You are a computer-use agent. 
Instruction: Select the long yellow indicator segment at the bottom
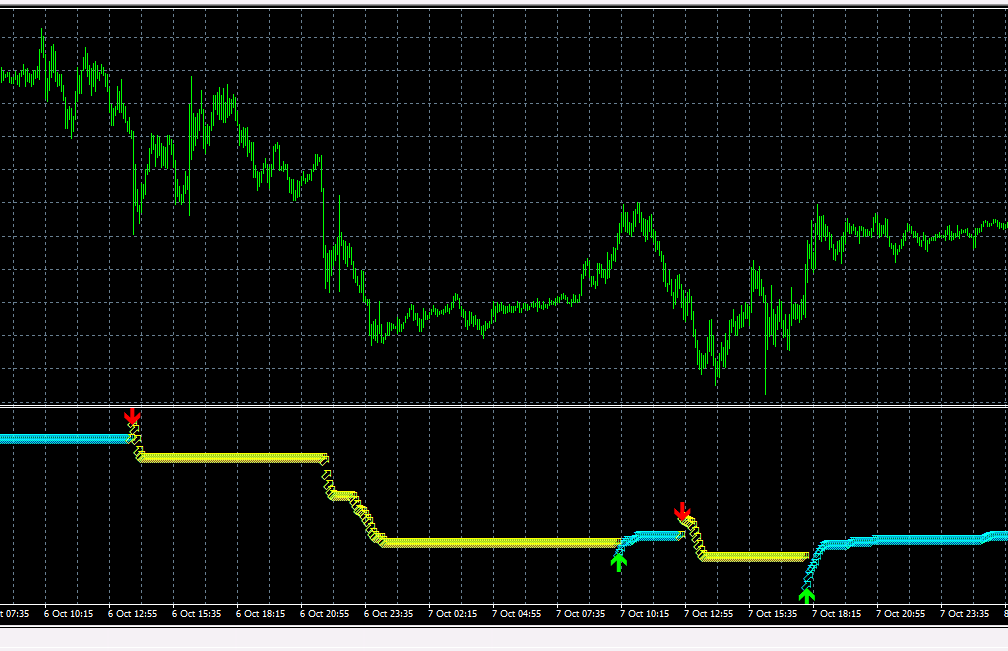500,543
